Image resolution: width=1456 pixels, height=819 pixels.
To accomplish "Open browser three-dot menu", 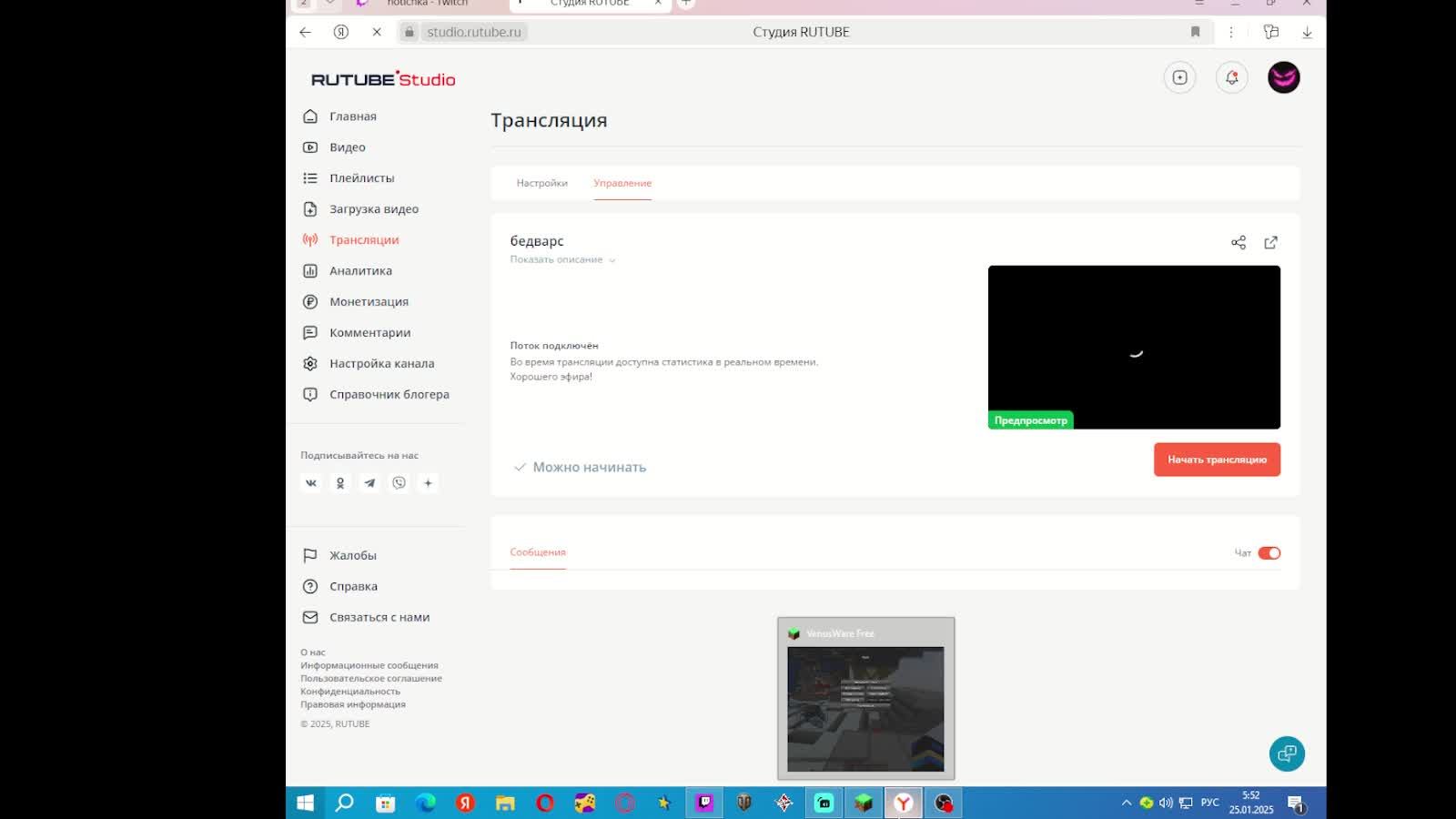I will pyautogui.click(x=1231, y=32).
